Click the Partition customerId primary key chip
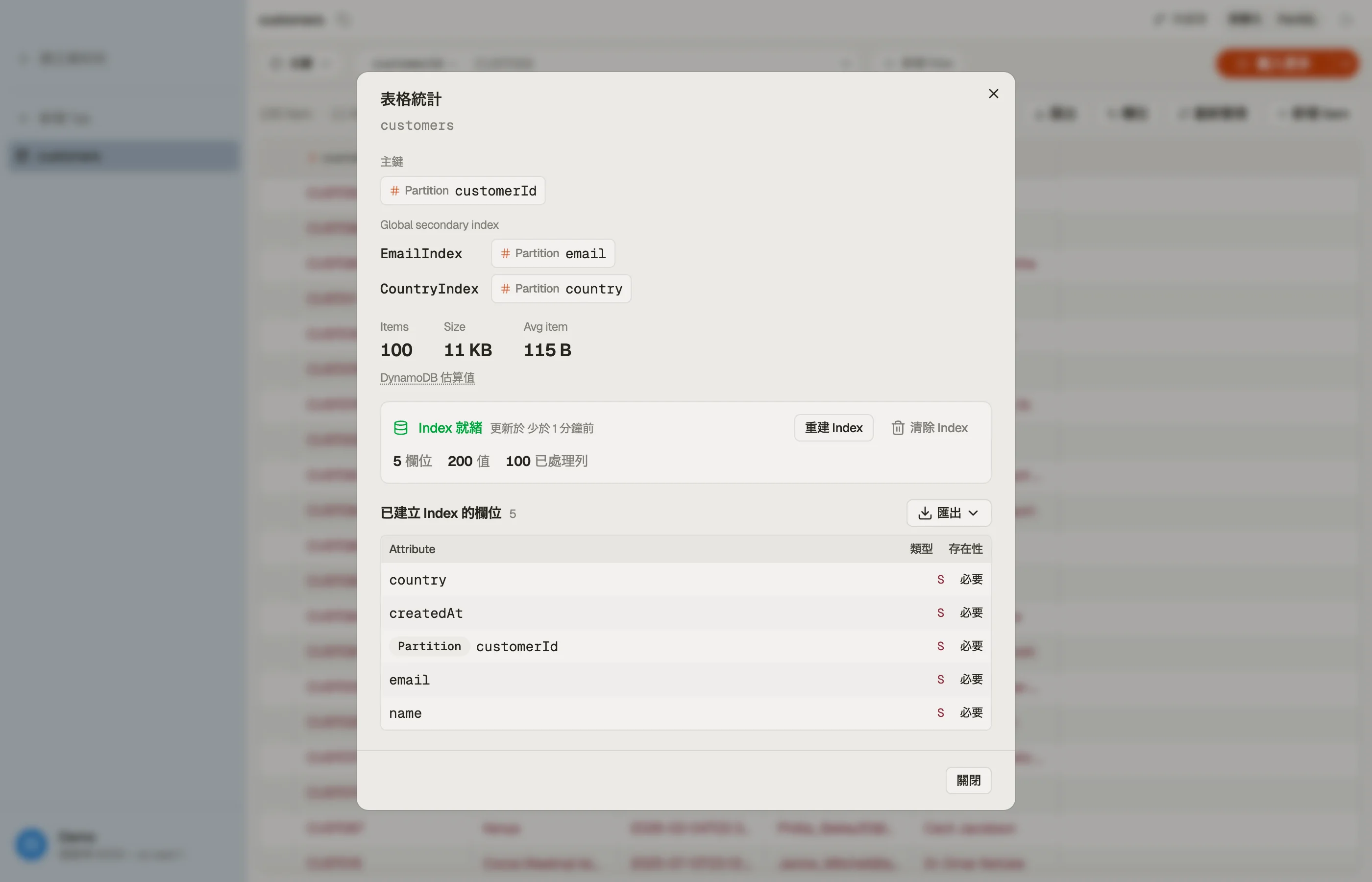The height and width of the screenshot is (882, 1372). pos(463,191)
